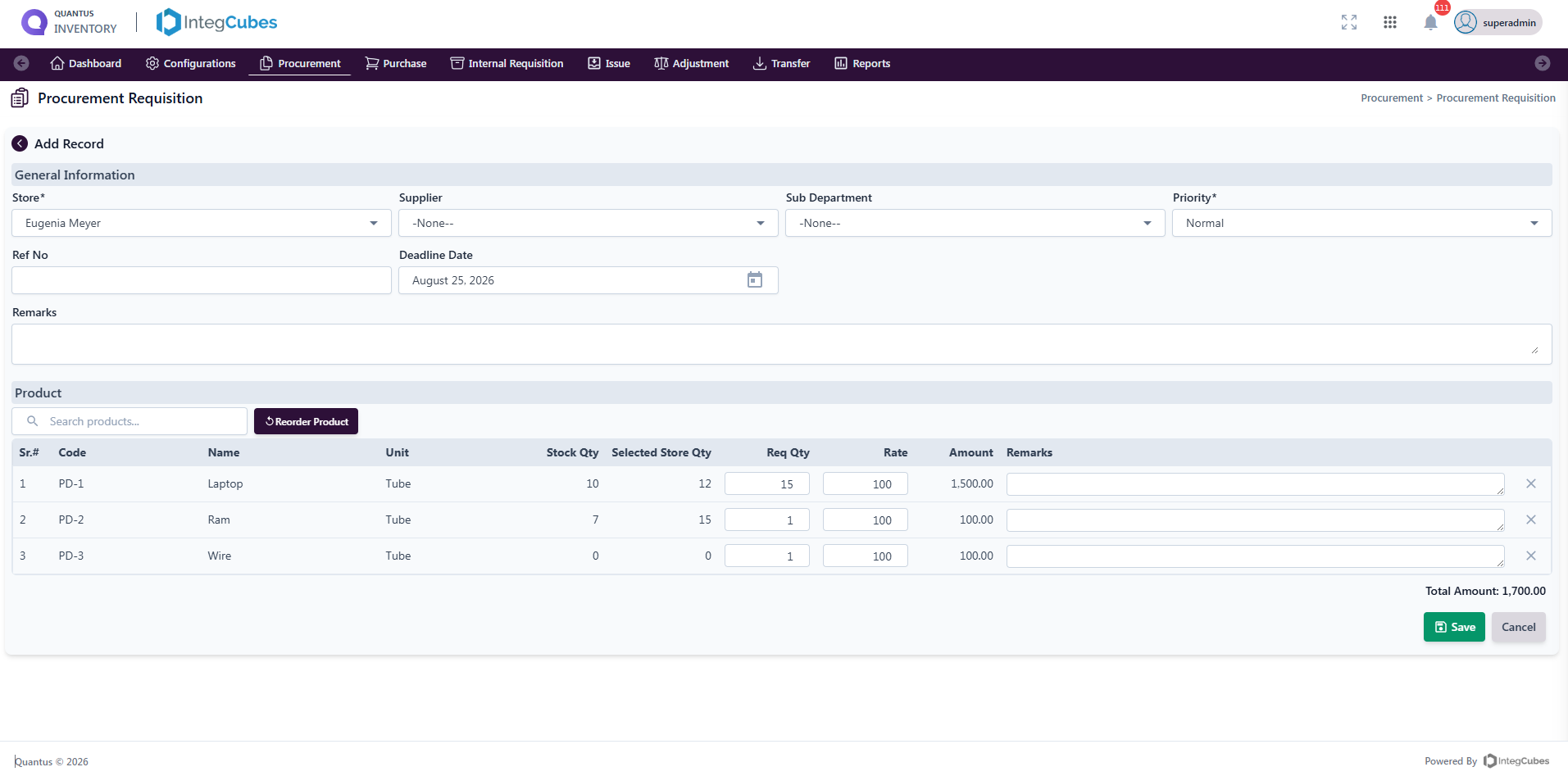Screen dimensions: 1568x776
Task: Toggle fullscreen mode icon
Action: coord(1349,22)
